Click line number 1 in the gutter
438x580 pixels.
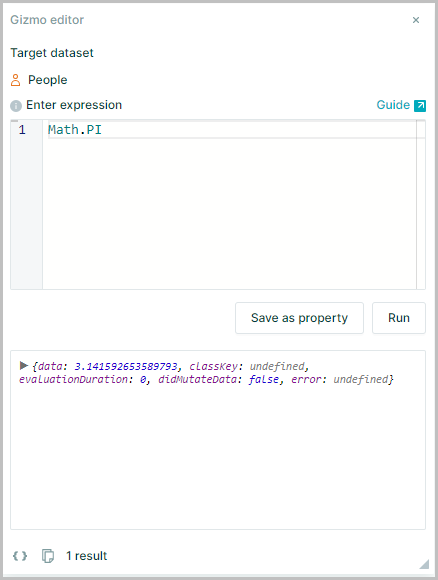22,130
